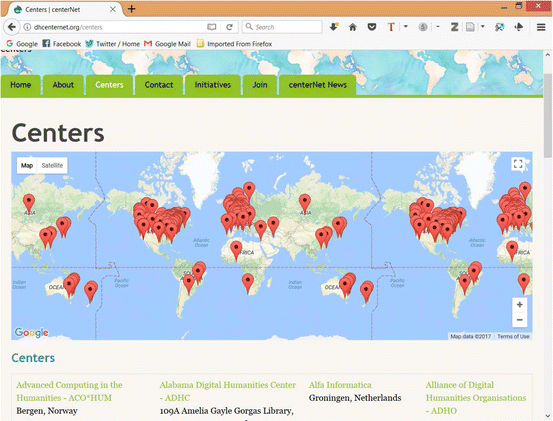This screenshot has height=421, width=553.
Task: Open Alfa Informatica center link
Action: (x=340, y=385)
